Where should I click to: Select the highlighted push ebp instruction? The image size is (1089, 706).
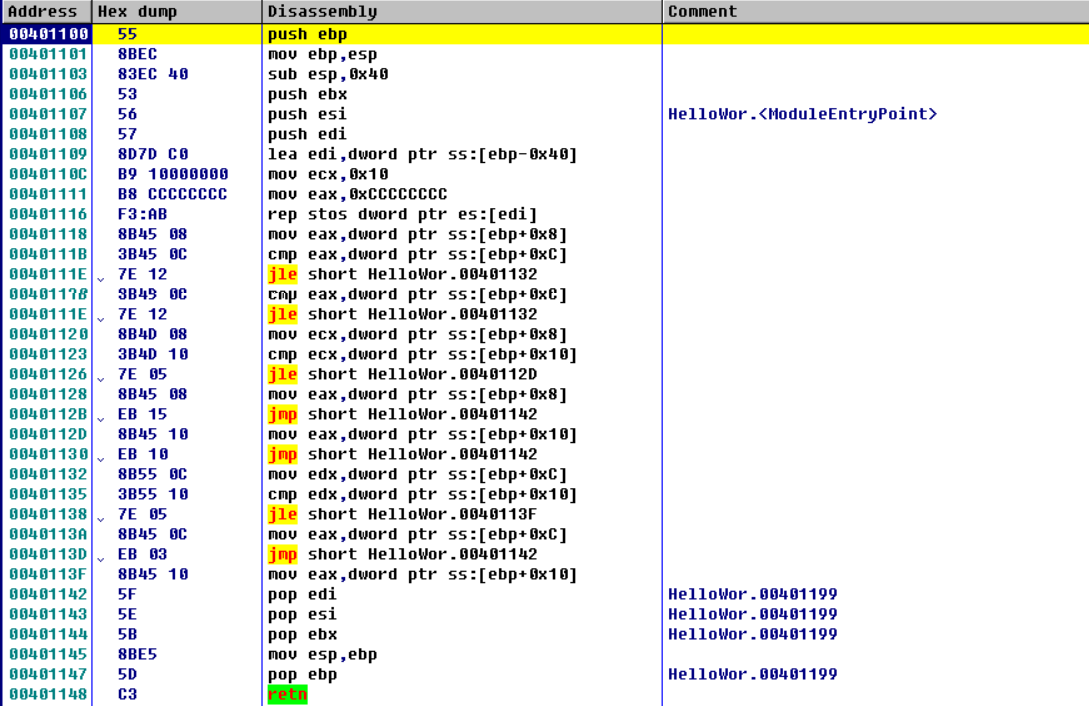click(x=307, y=34)
